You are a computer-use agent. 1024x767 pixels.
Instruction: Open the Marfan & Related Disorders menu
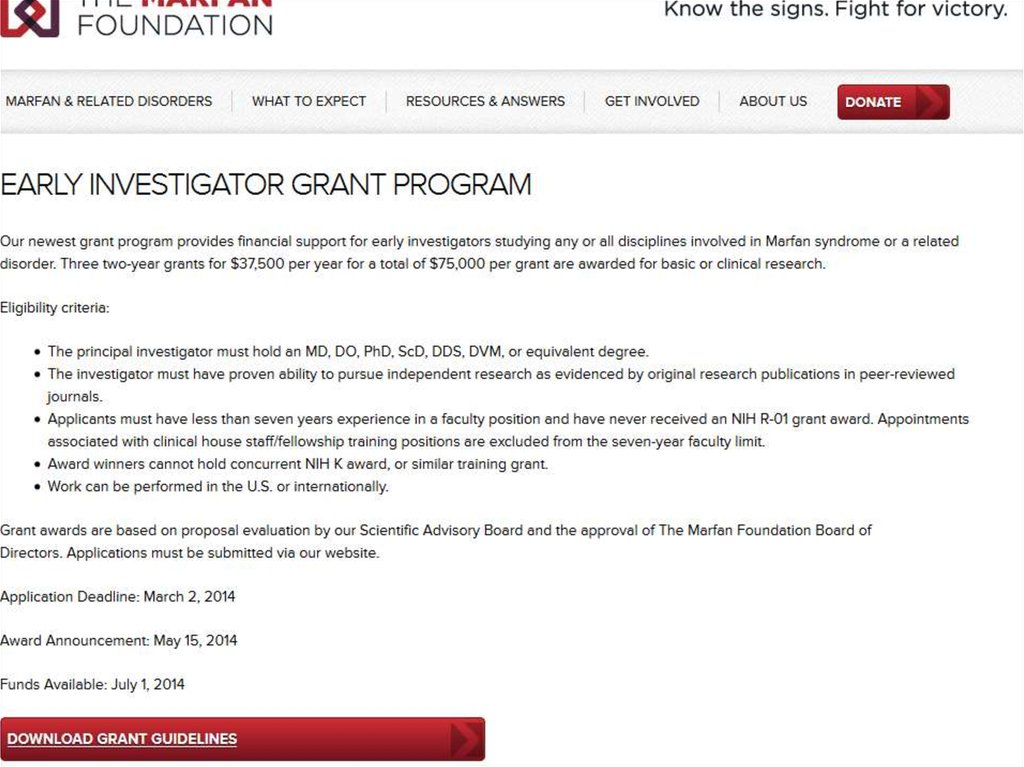[109, 101]
